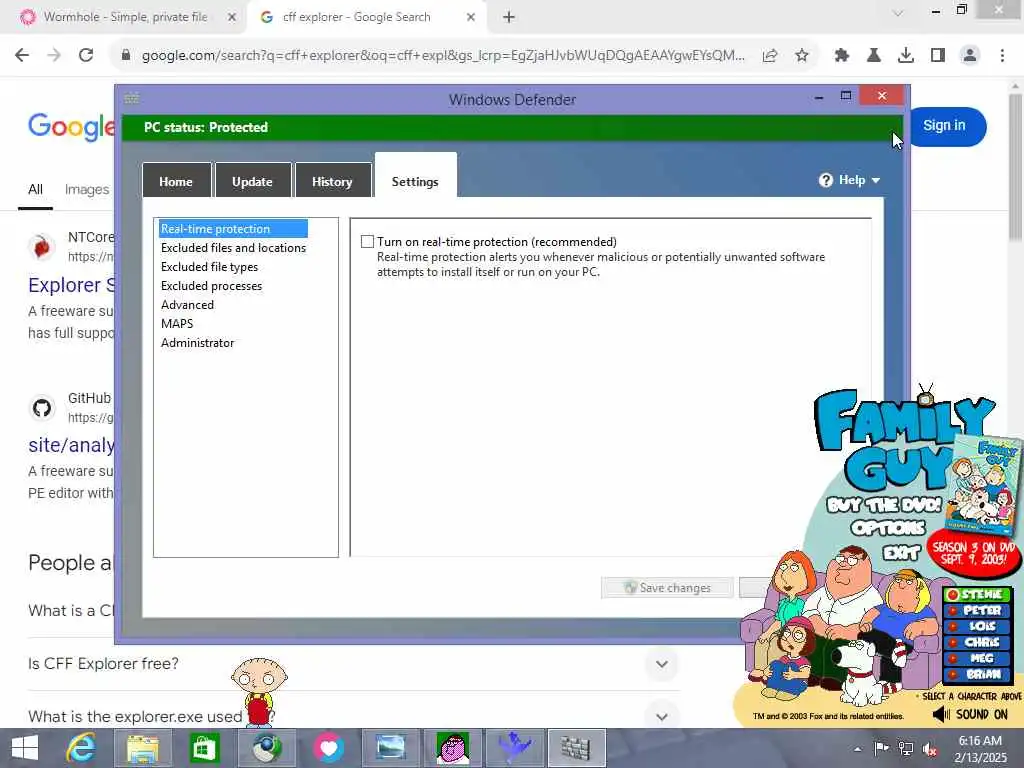
Task: Open Internet Explorer from taskbar
Action: click(81, 748)
